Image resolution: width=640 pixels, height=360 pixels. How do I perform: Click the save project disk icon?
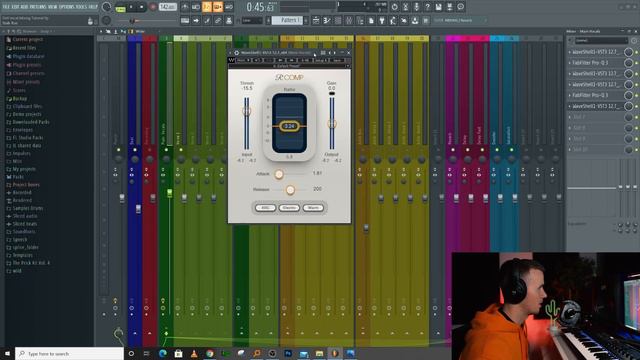(438, 7)
